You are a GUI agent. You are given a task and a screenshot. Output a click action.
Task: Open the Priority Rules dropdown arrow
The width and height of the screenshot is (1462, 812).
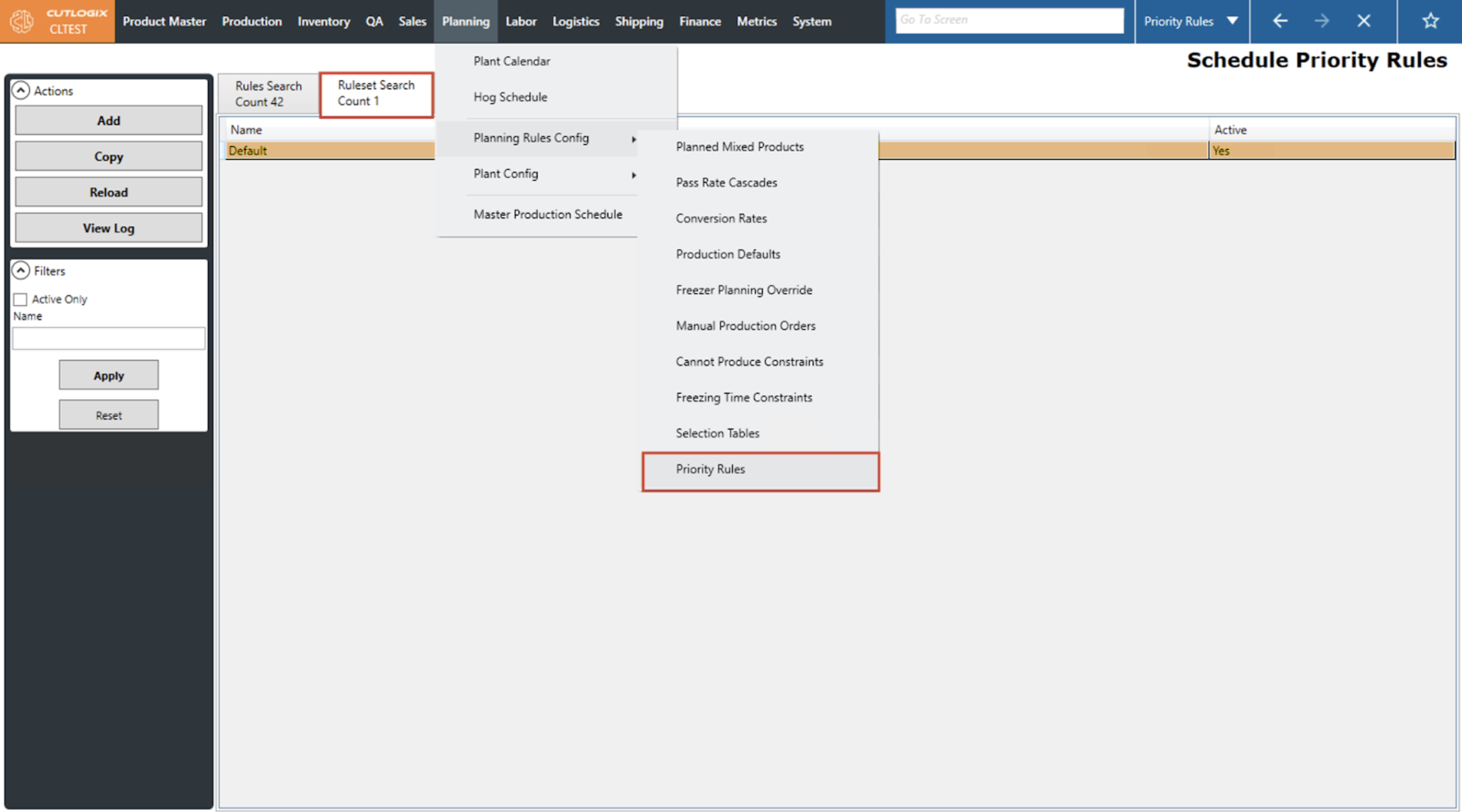tap(1232, 21)
